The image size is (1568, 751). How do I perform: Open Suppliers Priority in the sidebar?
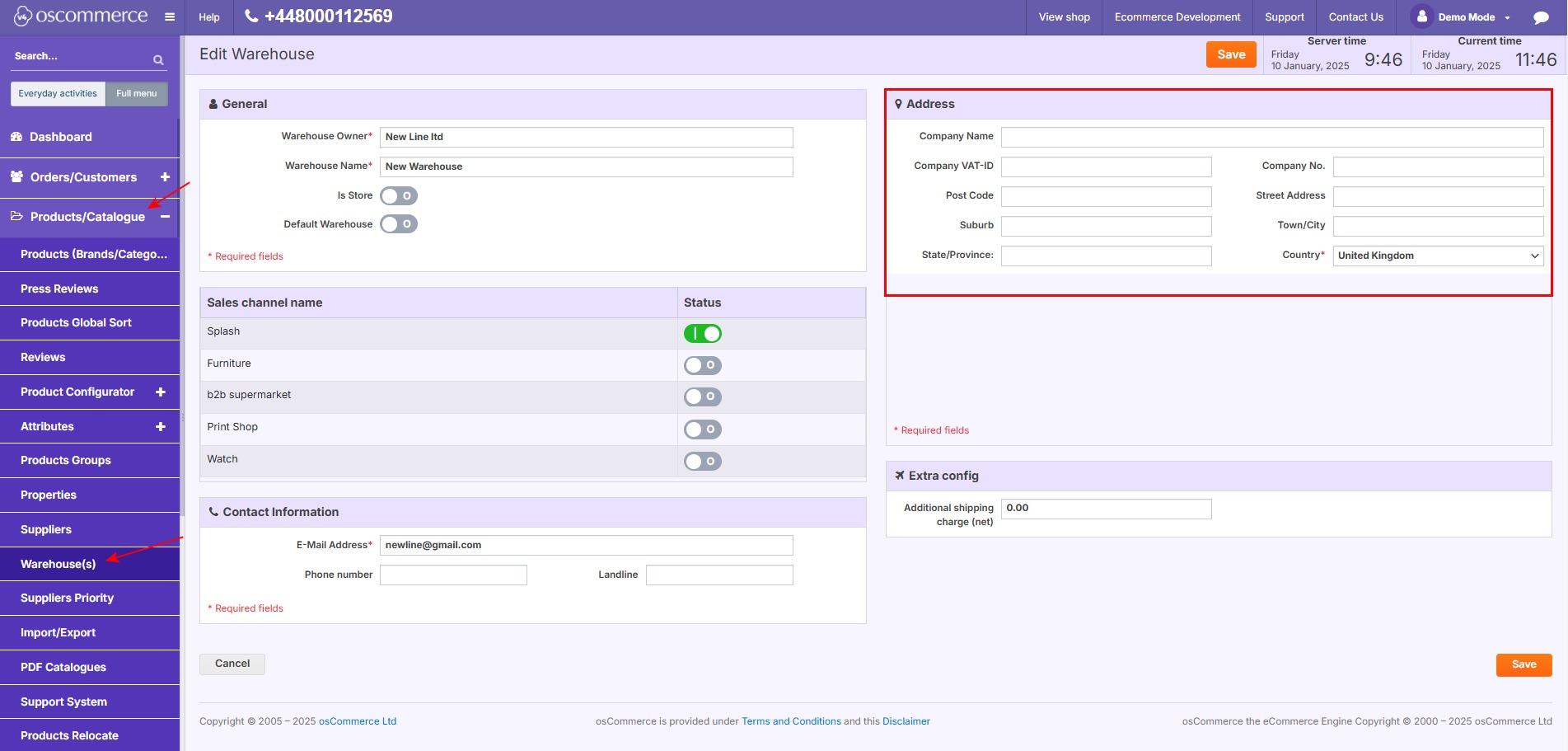click(x=68, y=598)
